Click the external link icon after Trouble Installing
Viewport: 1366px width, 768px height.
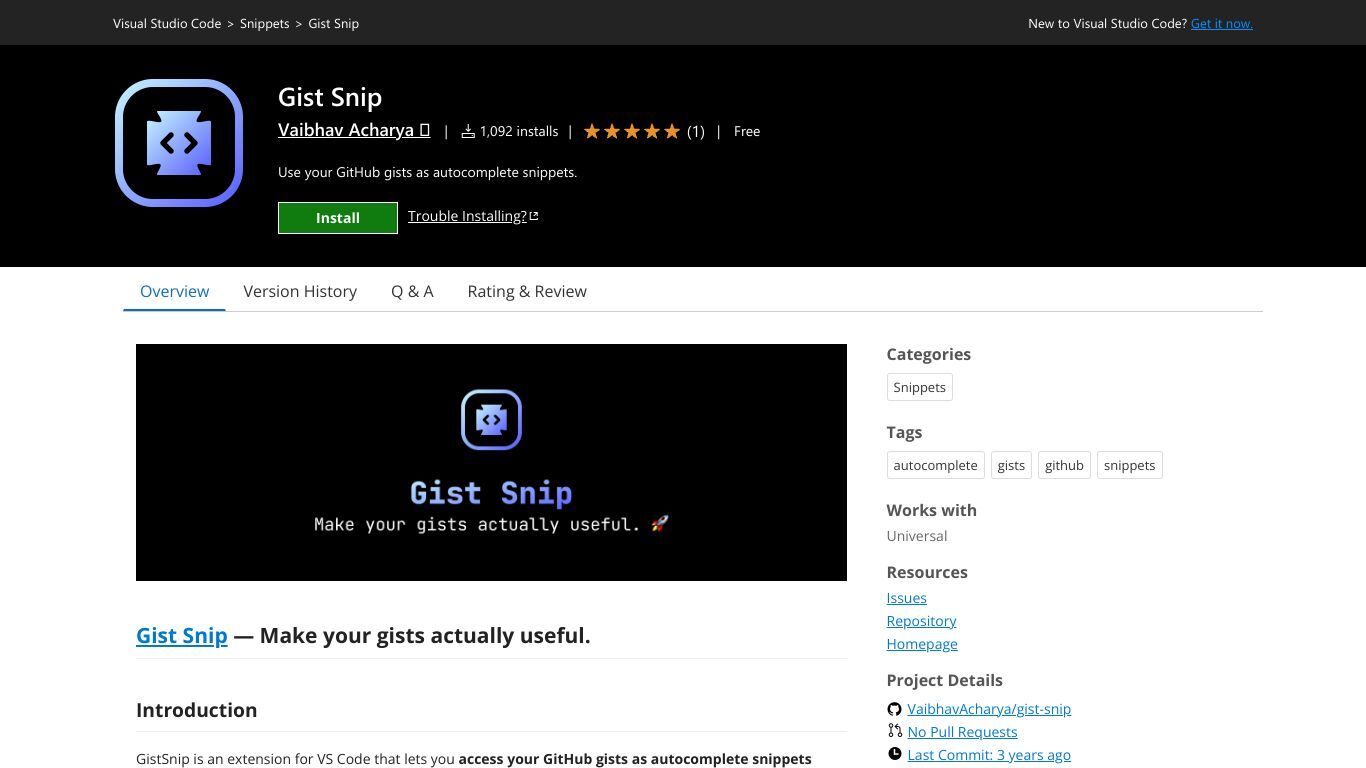point(534,216)
